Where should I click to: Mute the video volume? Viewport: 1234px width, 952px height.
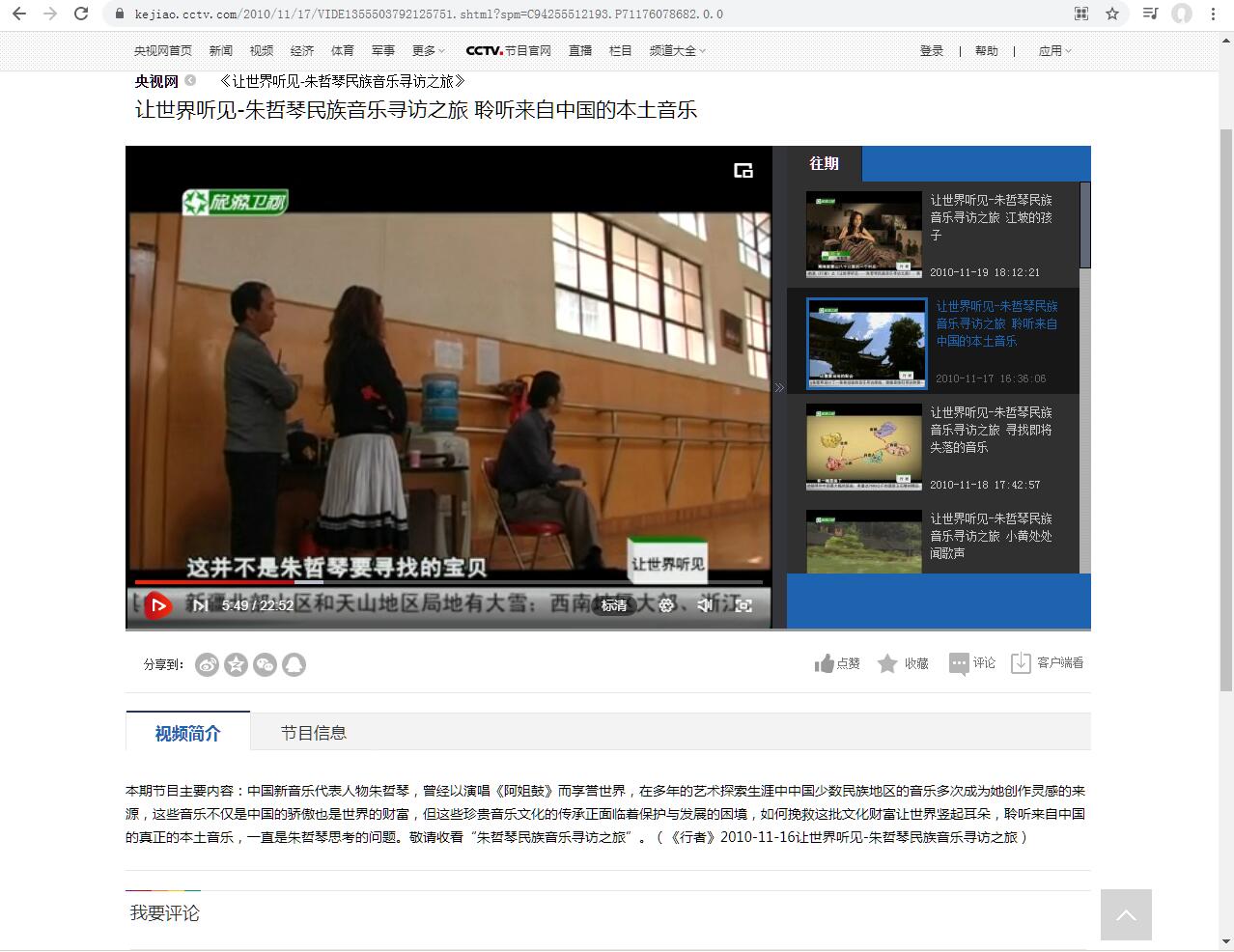tap(705, 605)
